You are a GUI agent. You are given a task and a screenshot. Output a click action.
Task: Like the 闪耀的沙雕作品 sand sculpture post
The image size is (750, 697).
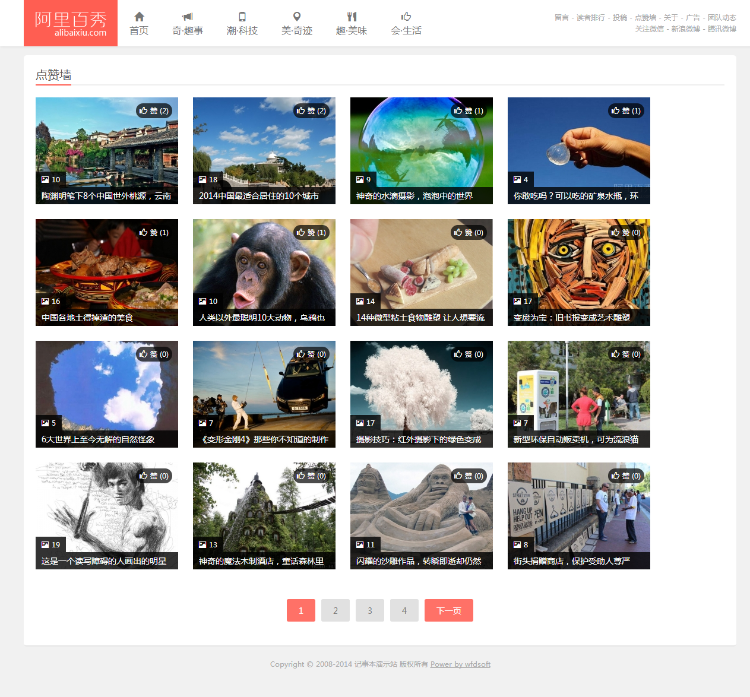point(469,476)
